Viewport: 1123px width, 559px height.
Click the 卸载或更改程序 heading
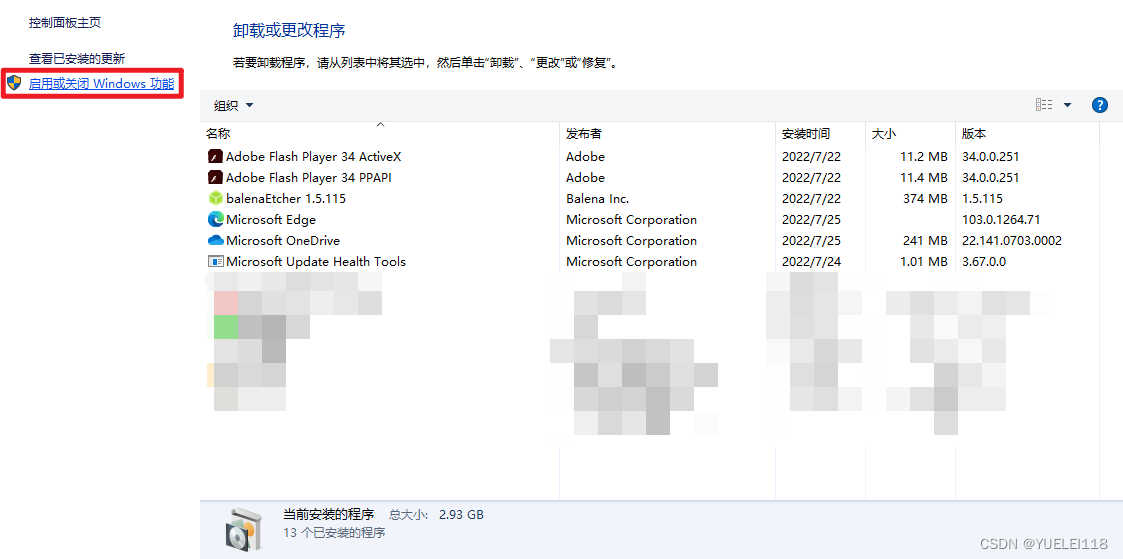pos(289,31)
